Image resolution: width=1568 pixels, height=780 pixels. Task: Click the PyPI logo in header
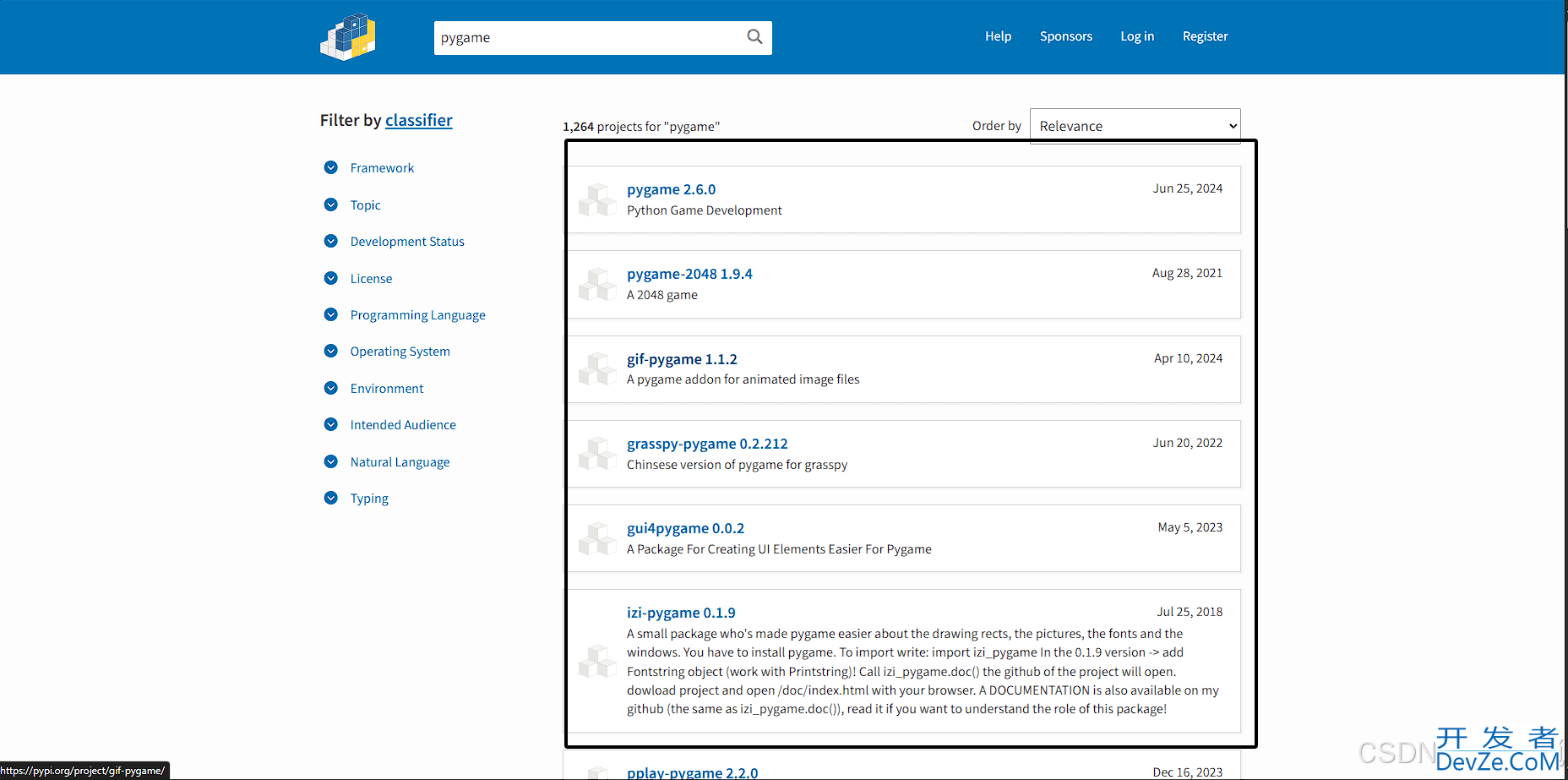(x=348, y=36)
